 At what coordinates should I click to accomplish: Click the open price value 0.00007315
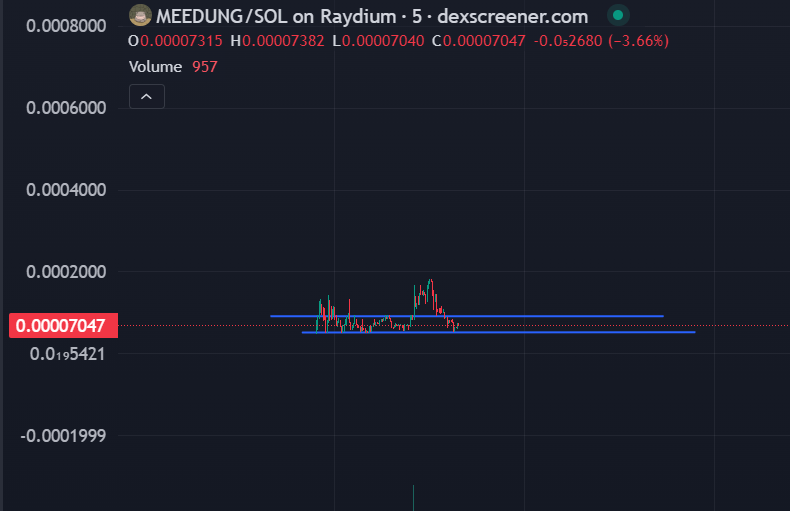click(x=181, y=41)
